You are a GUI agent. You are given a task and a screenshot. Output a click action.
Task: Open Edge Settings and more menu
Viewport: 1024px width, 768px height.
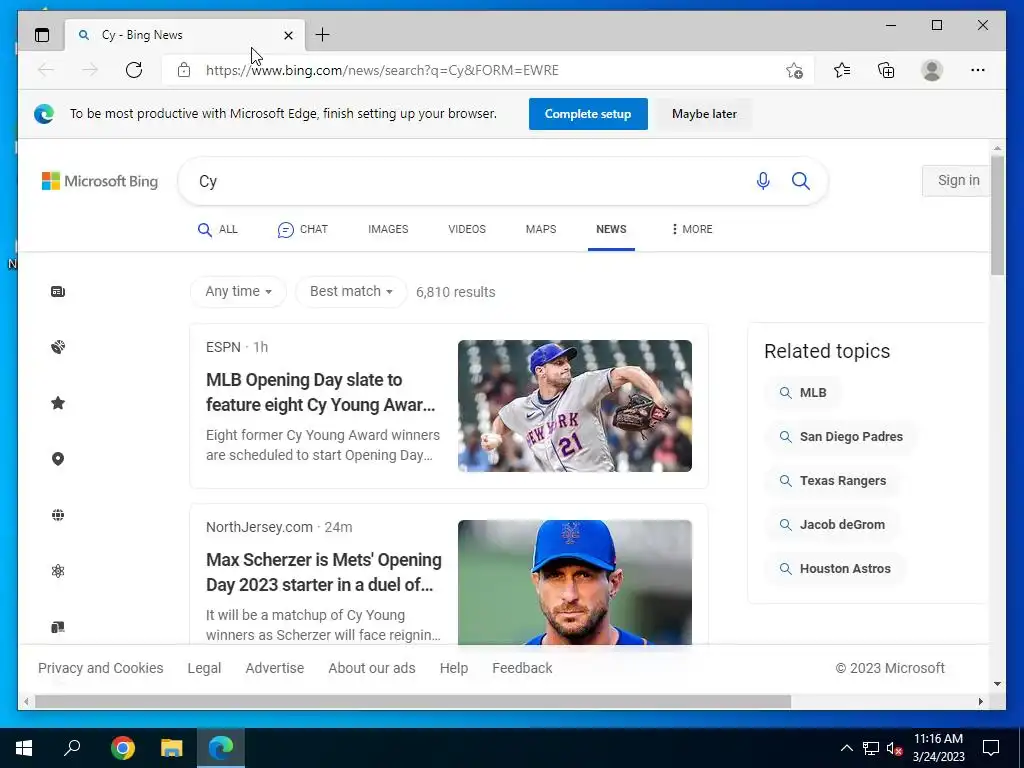point(978,70)
